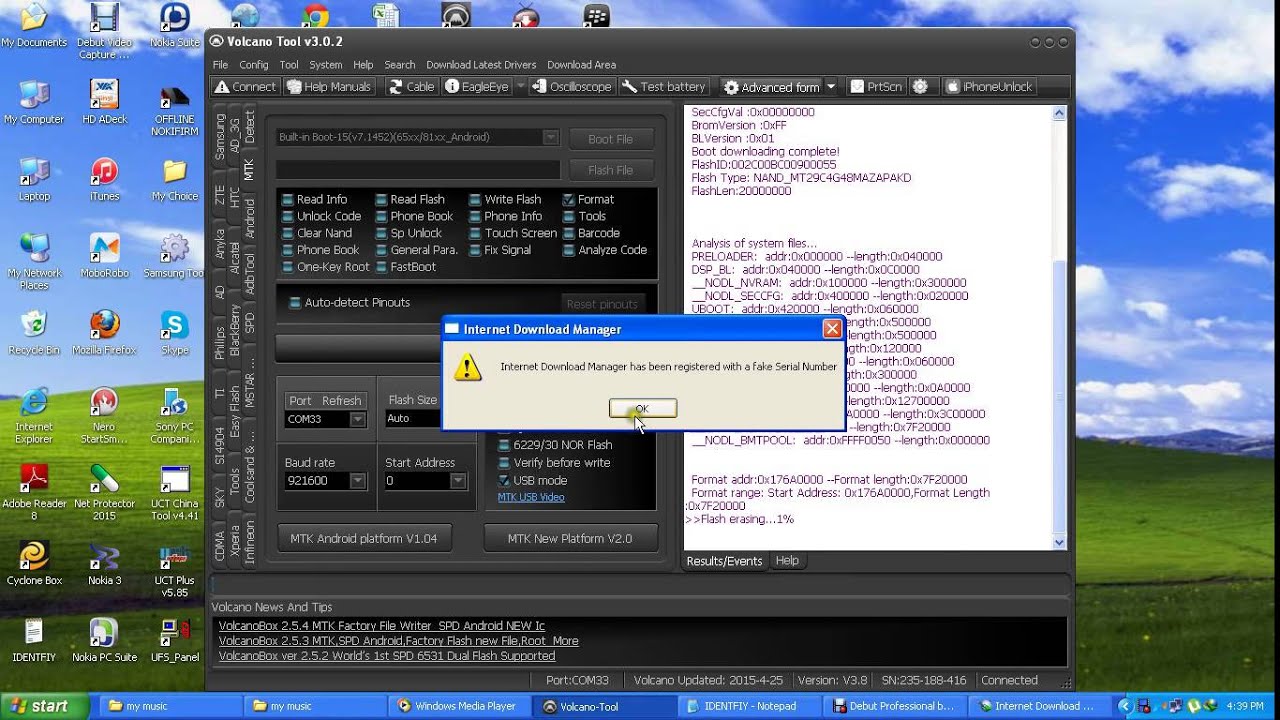
Task: Open the Download Area menu
Action: tap(581, 64)
